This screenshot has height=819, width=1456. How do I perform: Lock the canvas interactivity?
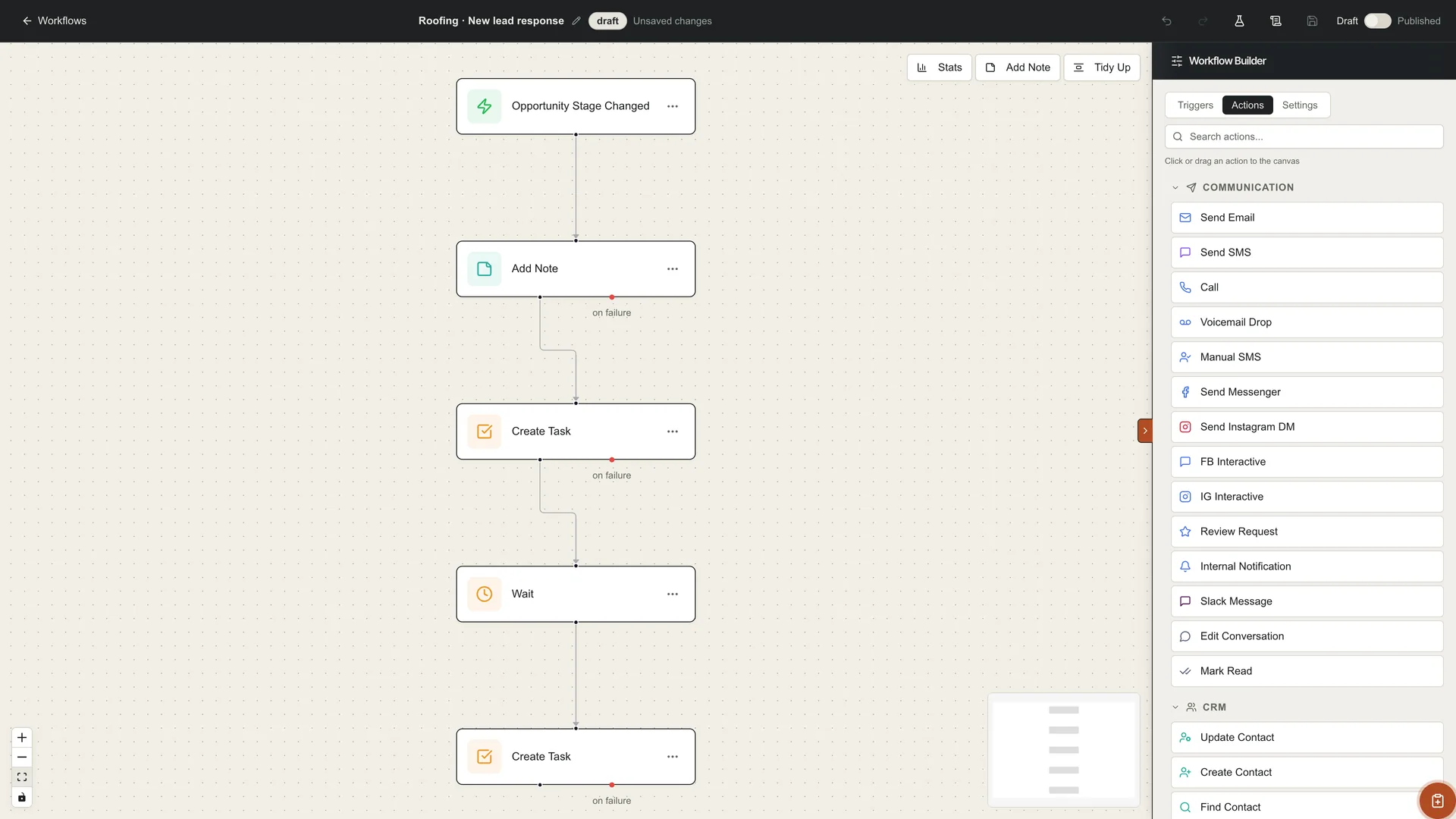click(22, 797)
